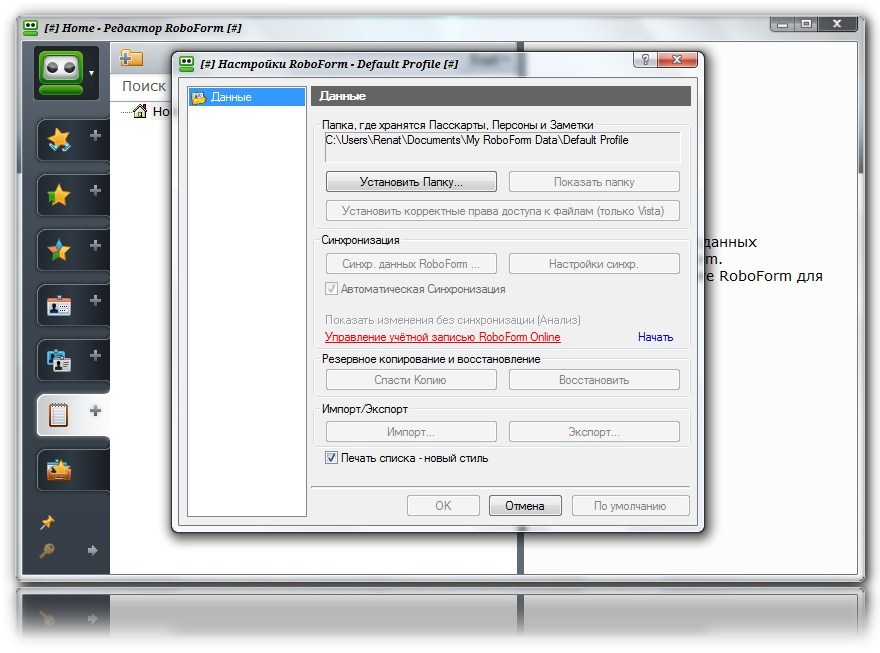Click the Экспорт button
880x653 pixels.
(x=594, y=432)
